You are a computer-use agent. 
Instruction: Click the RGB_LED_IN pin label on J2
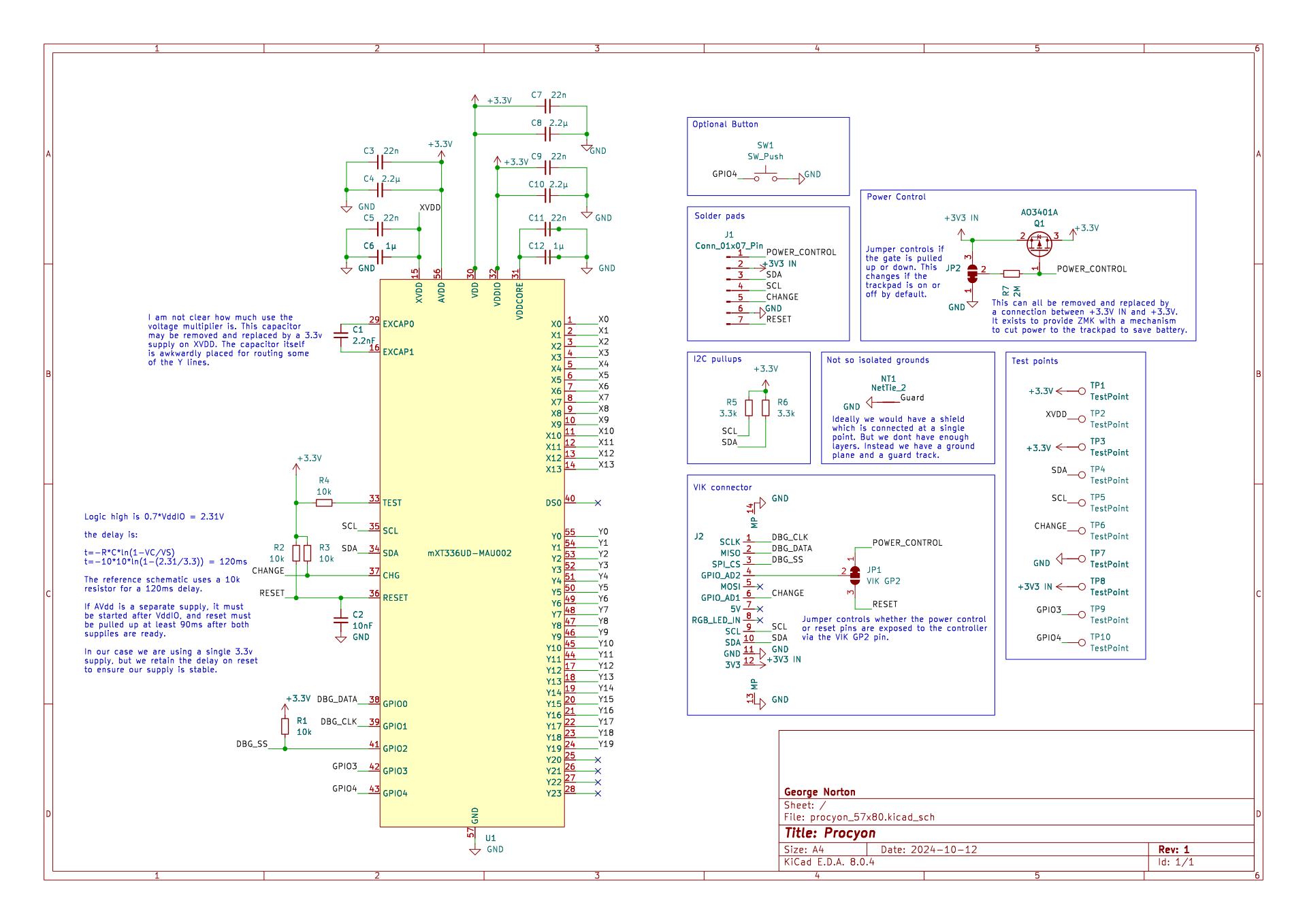716,620
